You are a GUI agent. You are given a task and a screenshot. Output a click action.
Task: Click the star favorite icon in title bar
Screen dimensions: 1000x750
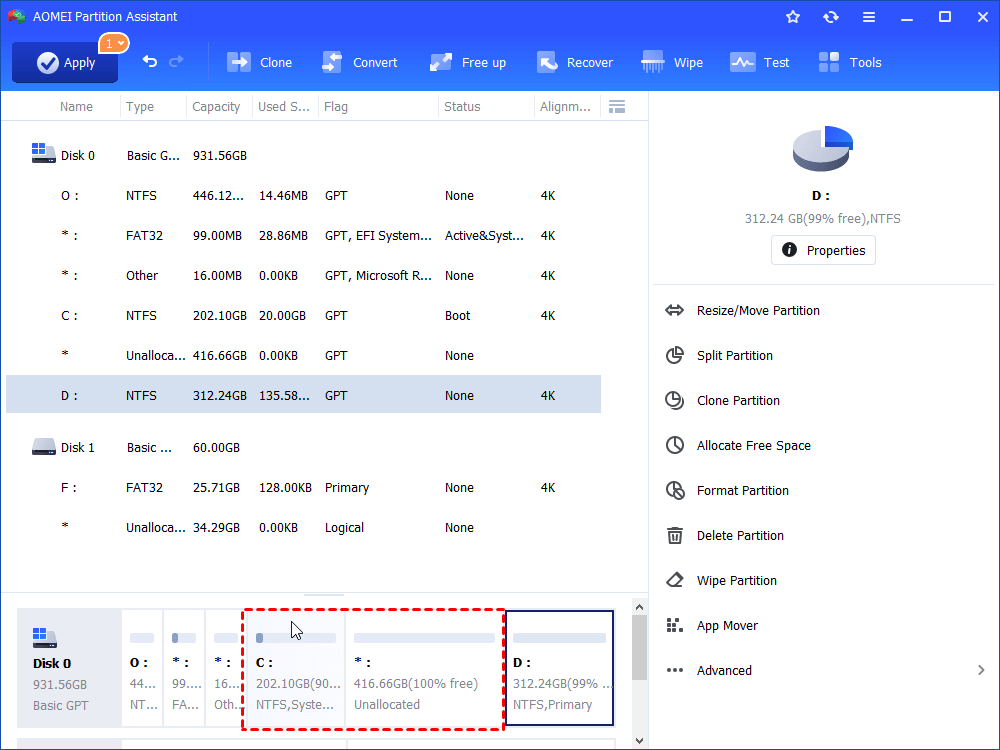(x=793, y=17)
